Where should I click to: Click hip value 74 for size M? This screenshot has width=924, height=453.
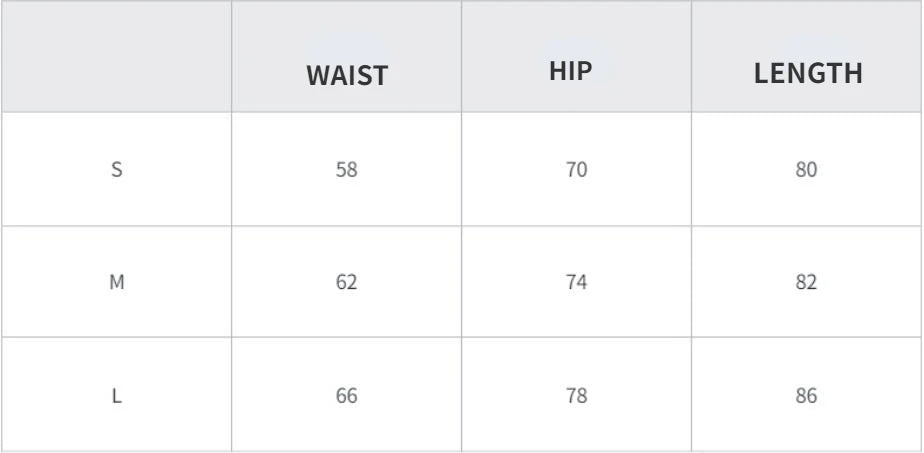point(576,282)
